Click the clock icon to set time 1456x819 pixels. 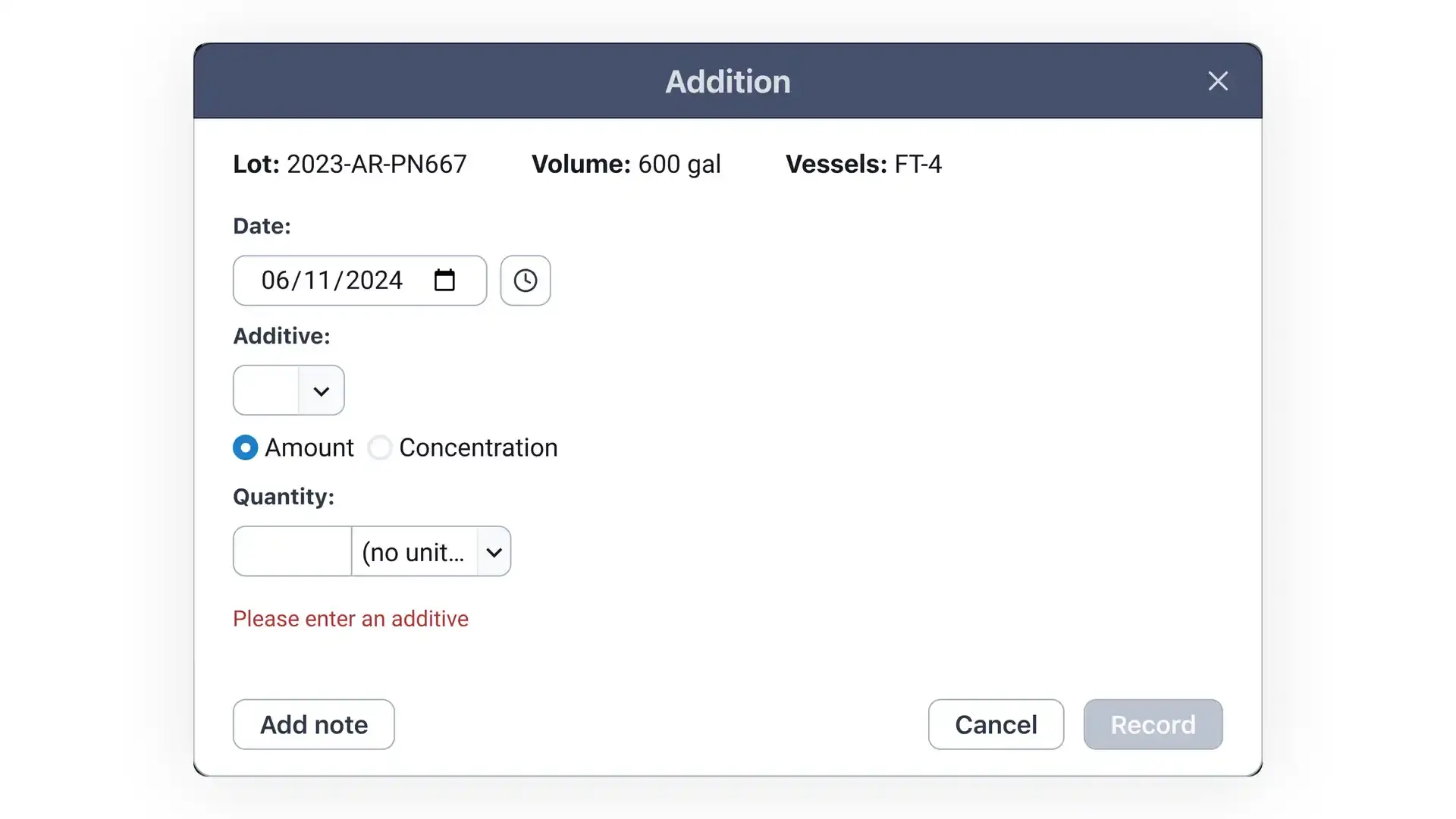click(525, 280)
